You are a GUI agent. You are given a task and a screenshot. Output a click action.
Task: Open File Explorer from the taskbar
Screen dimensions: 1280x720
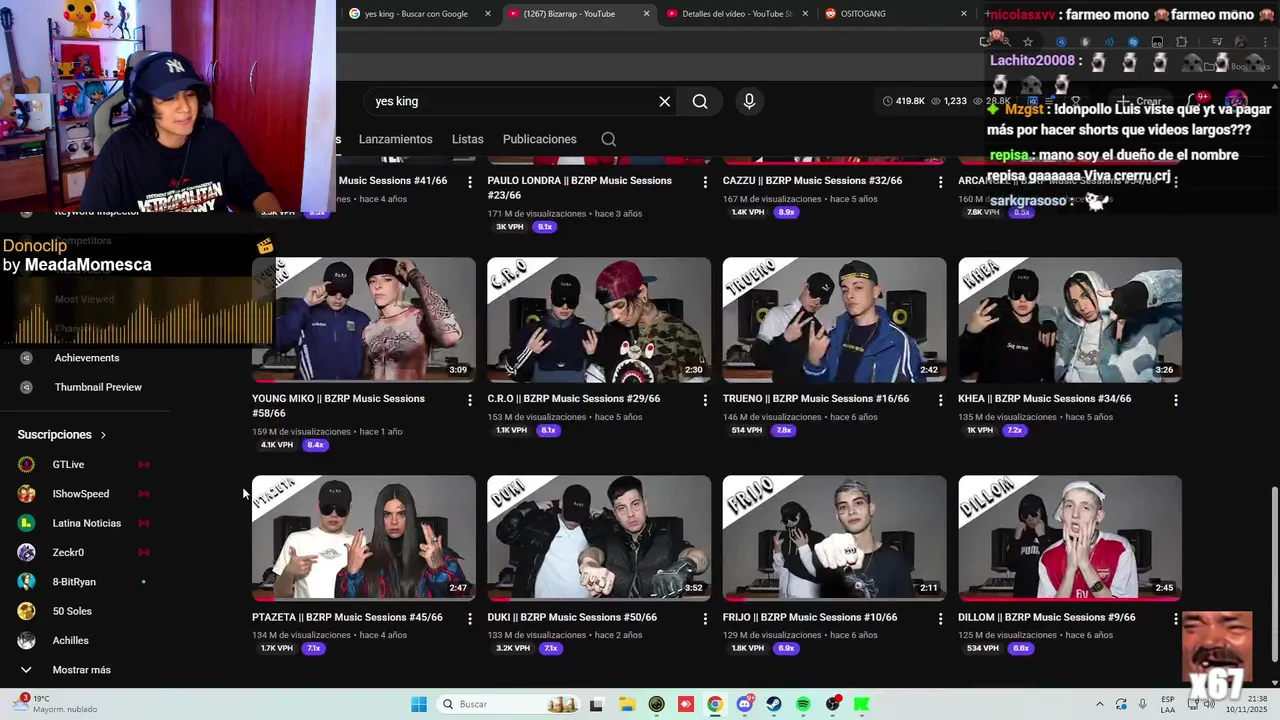click(x=626, y=704)
